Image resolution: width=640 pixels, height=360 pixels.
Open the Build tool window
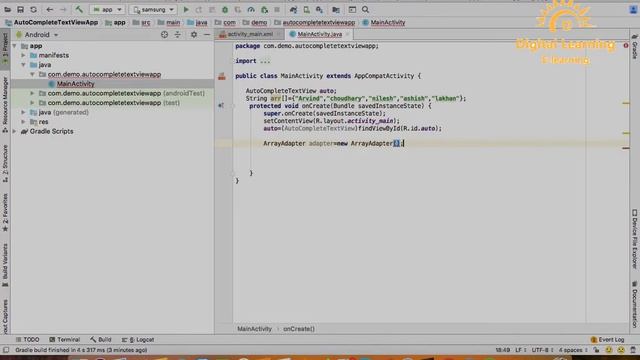[101, 340]
